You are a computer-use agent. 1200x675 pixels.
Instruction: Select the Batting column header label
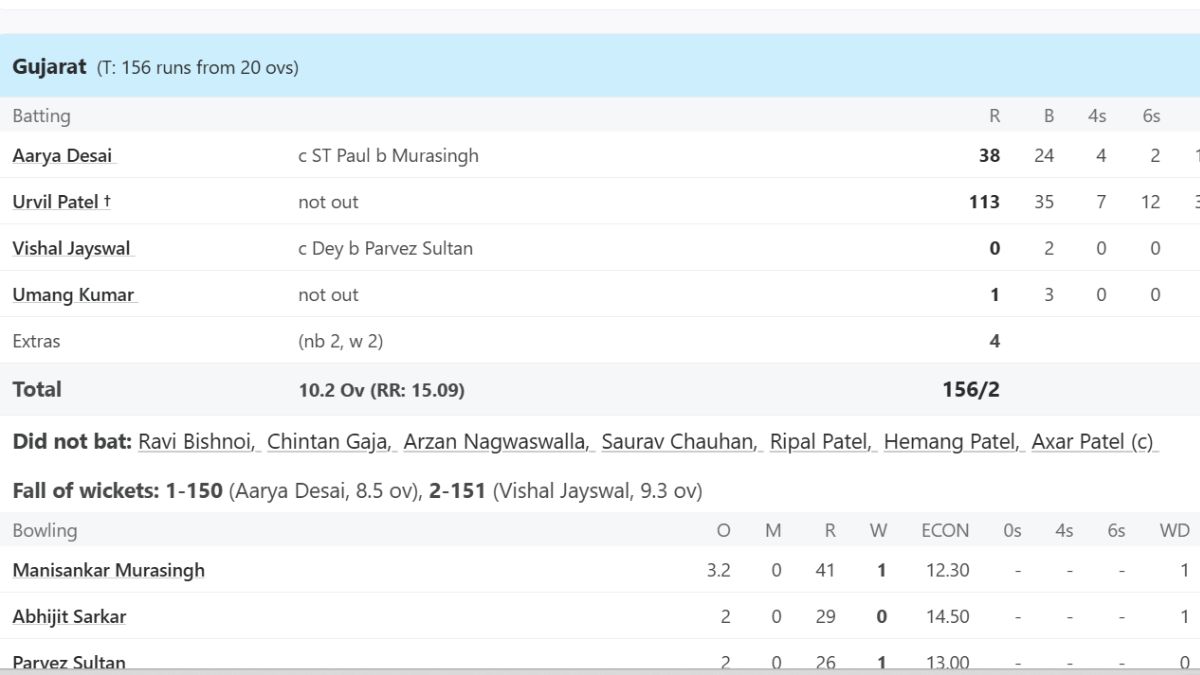tap(41, 116)
